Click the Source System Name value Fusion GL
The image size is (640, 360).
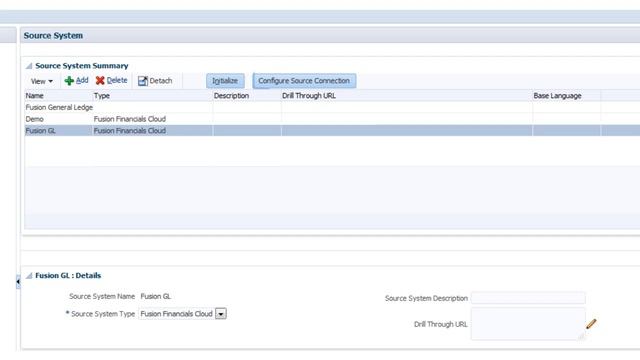click(x=156, y=297)
